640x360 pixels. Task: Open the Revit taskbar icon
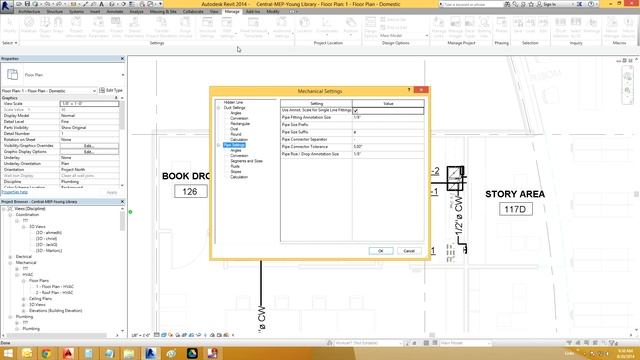click(151, 353)
